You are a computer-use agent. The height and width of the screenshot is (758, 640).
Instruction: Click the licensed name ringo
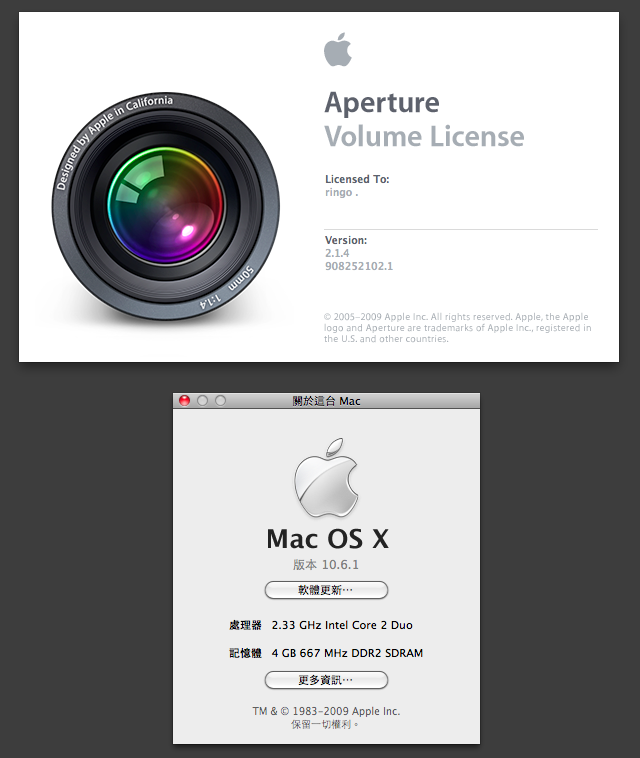point(341,192)
